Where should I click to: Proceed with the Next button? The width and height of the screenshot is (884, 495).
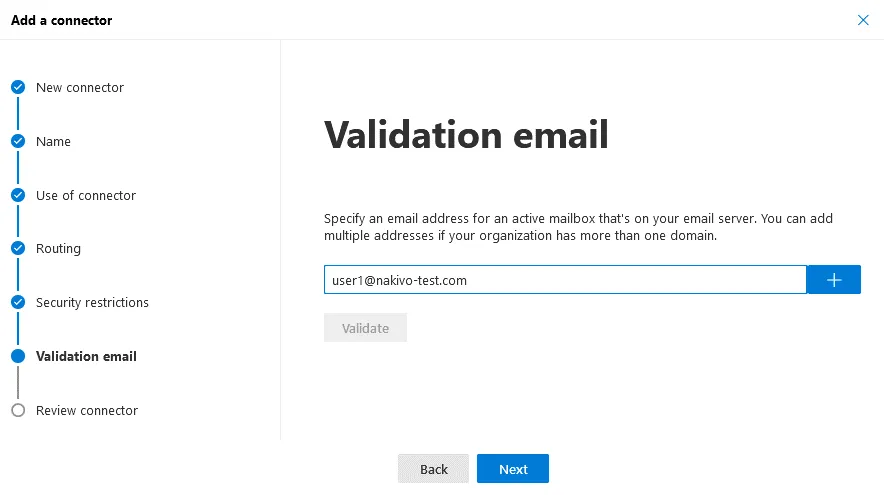coord(513,469)
